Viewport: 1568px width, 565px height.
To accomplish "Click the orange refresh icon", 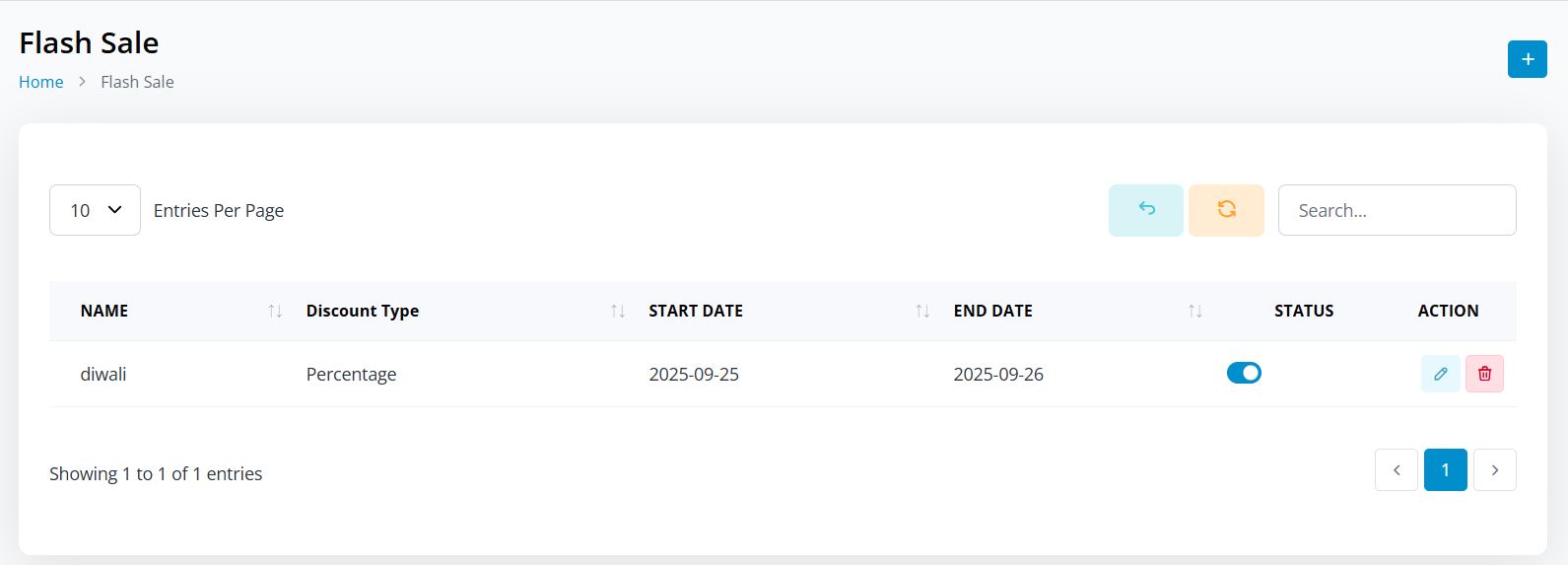I will (1226, 210).
